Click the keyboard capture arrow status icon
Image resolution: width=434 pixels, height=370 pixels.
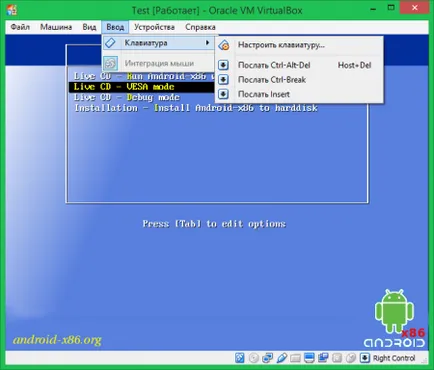point(365,358)
